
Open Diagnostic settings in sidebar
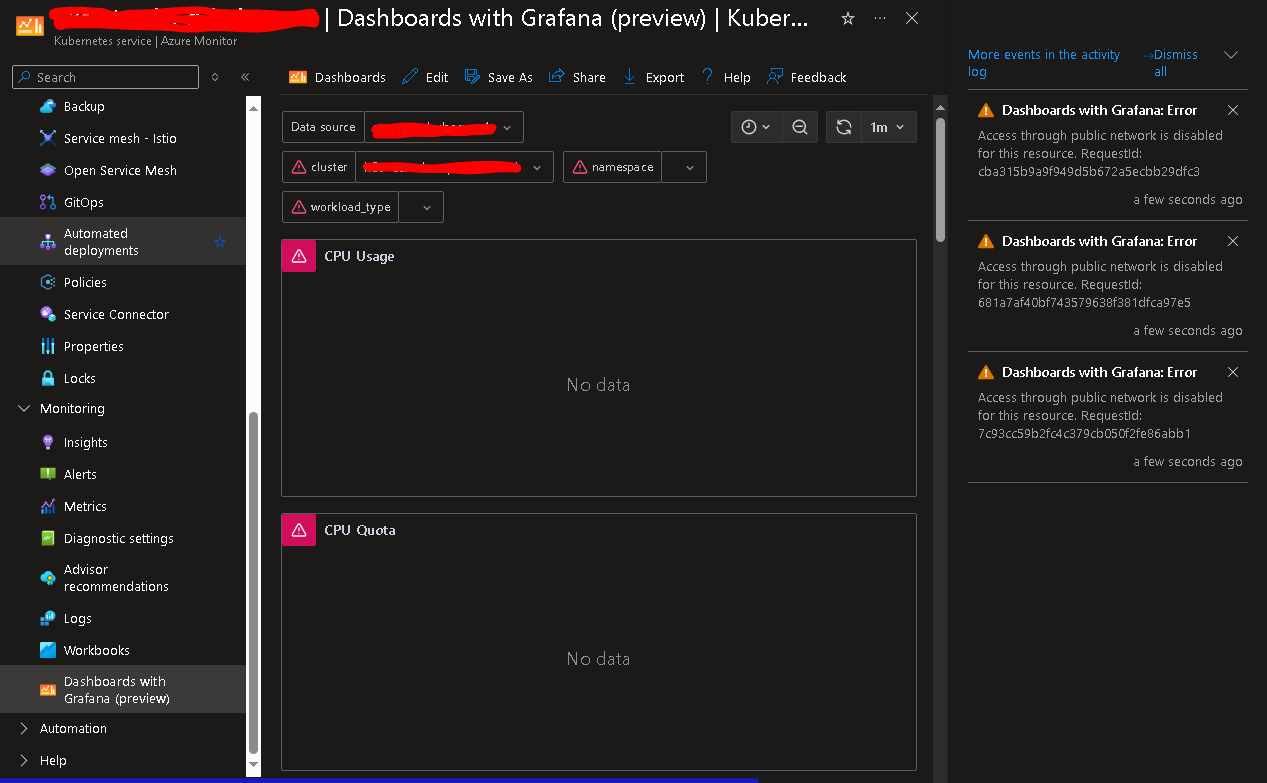coord(119,538)
